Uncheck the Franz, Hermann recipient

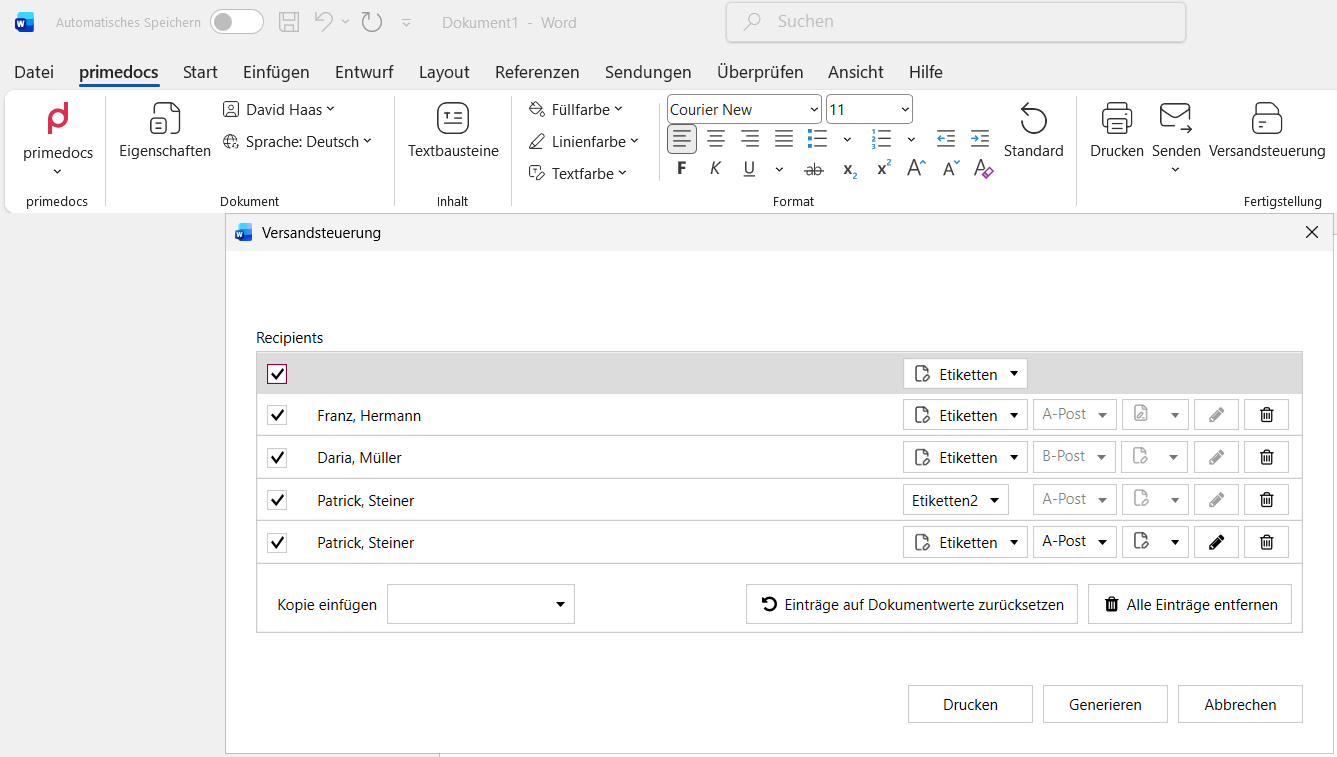pos(277,415)
